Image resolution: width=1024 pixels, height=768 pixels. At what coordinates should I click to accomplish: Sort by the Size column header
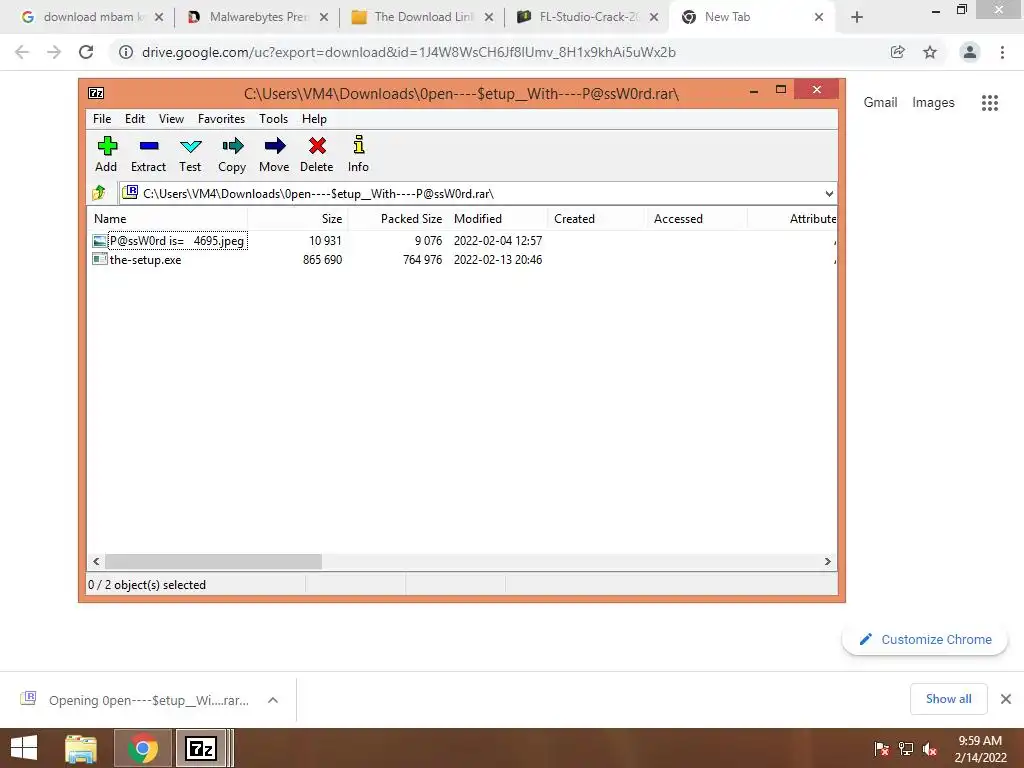[298, 219]
